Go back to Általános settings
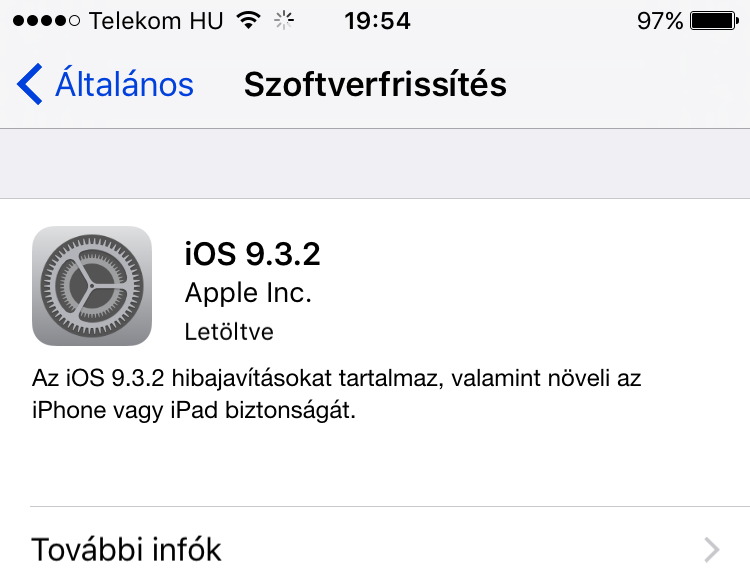The height and width of the screenshot is (585, 750). coord(105,84)
